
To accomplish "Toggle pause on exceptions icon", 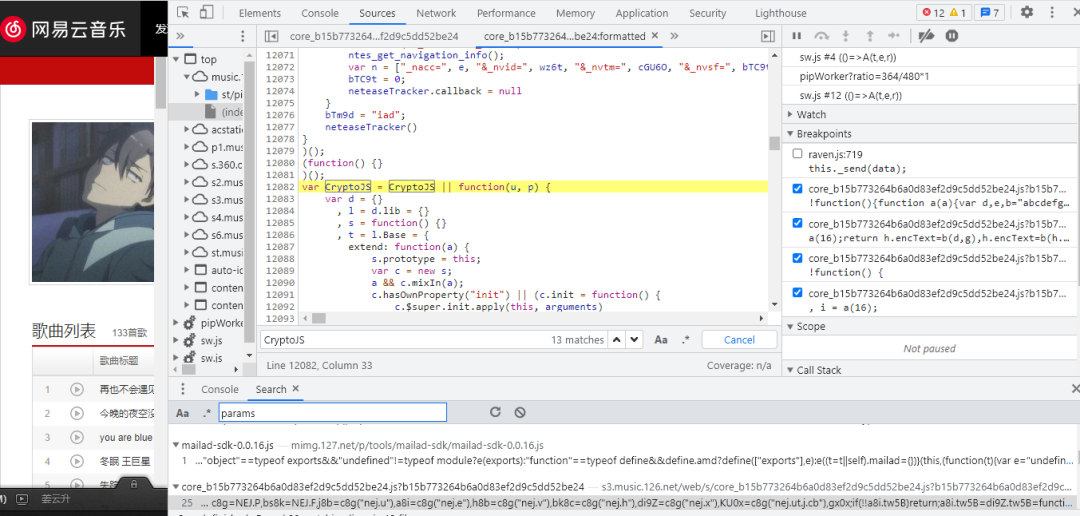I will coord(951,36).
